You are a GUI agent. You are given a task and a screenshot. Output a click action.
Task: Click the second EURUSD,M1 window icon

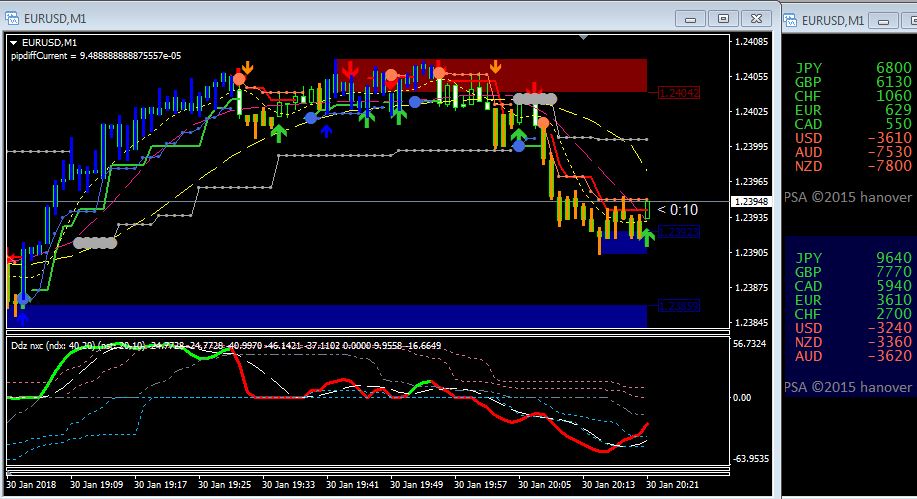791,20
